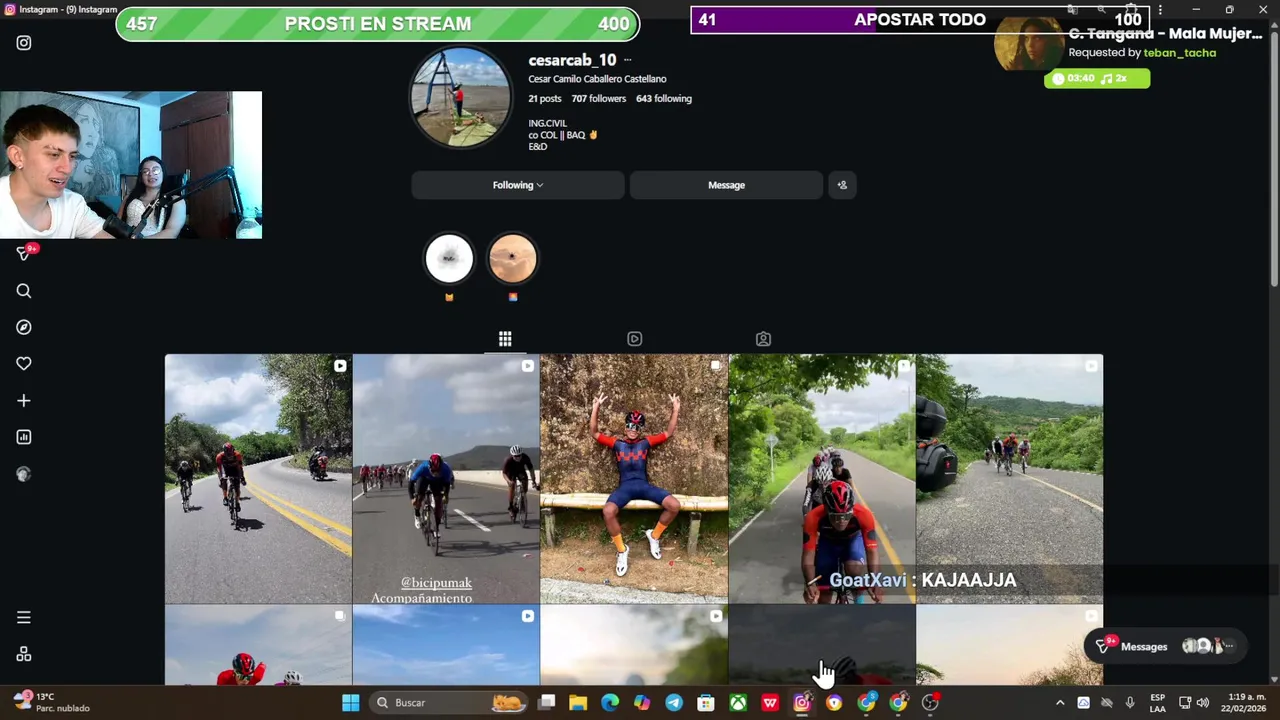1280x720 pixels.
Task: Open the Search magnifier in sidebar
Action: [x=24, y=291]
